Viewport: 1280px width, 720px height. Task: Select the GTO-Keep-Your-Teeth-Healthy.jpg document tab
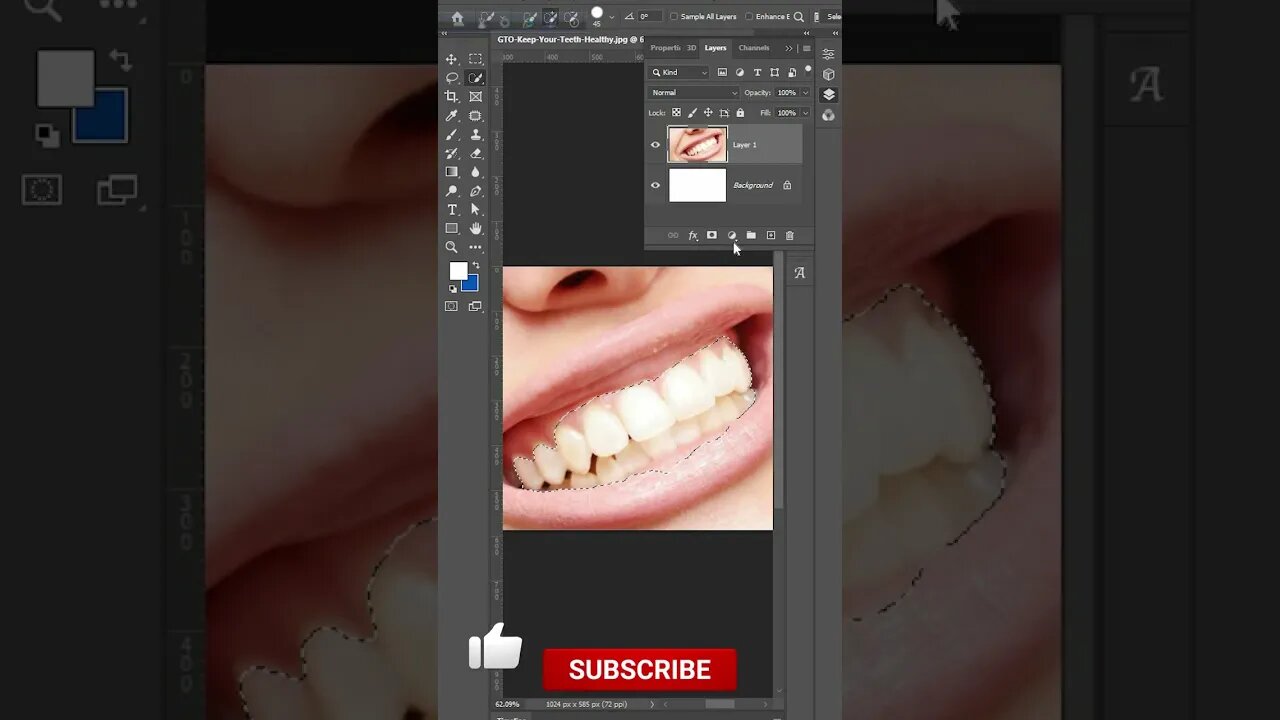571,40
